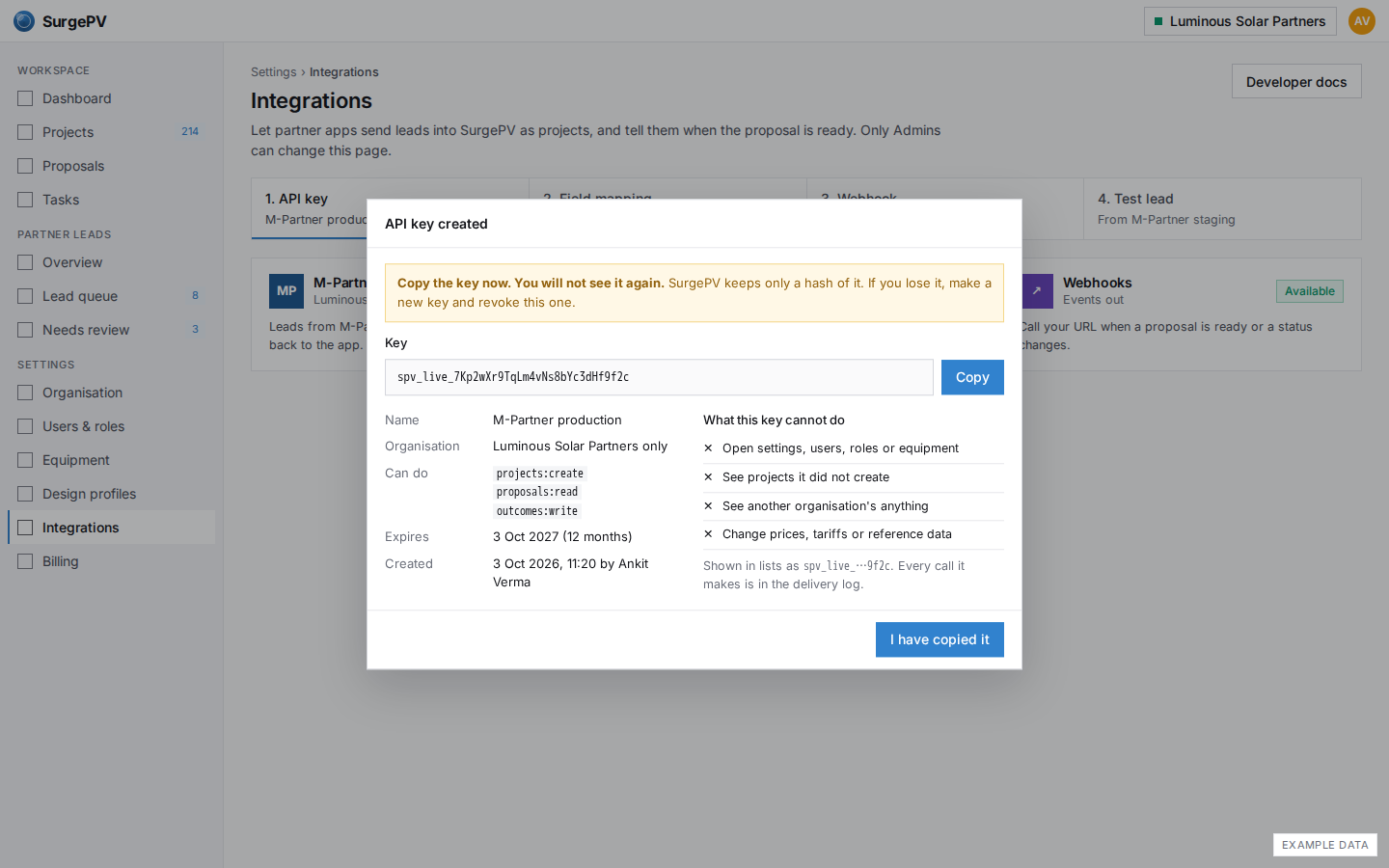Click the Billing sidebar icon
The width and height of the screenshot is (1389, 868).
[x=25, y=561]
